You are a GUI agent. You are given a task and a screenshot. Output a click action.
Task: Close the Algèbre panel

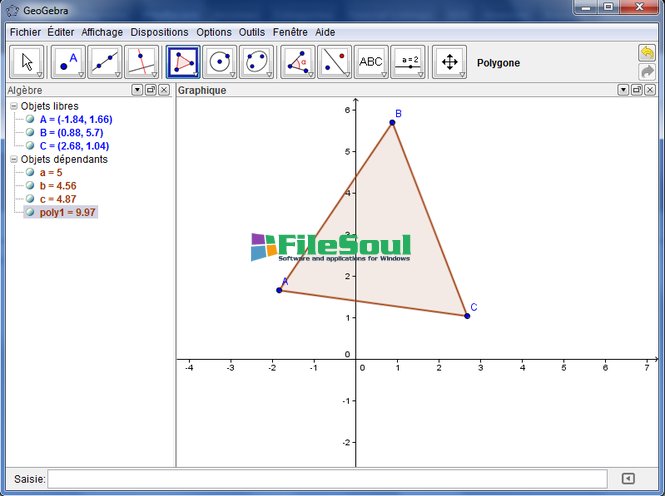[x=164, y=90]
